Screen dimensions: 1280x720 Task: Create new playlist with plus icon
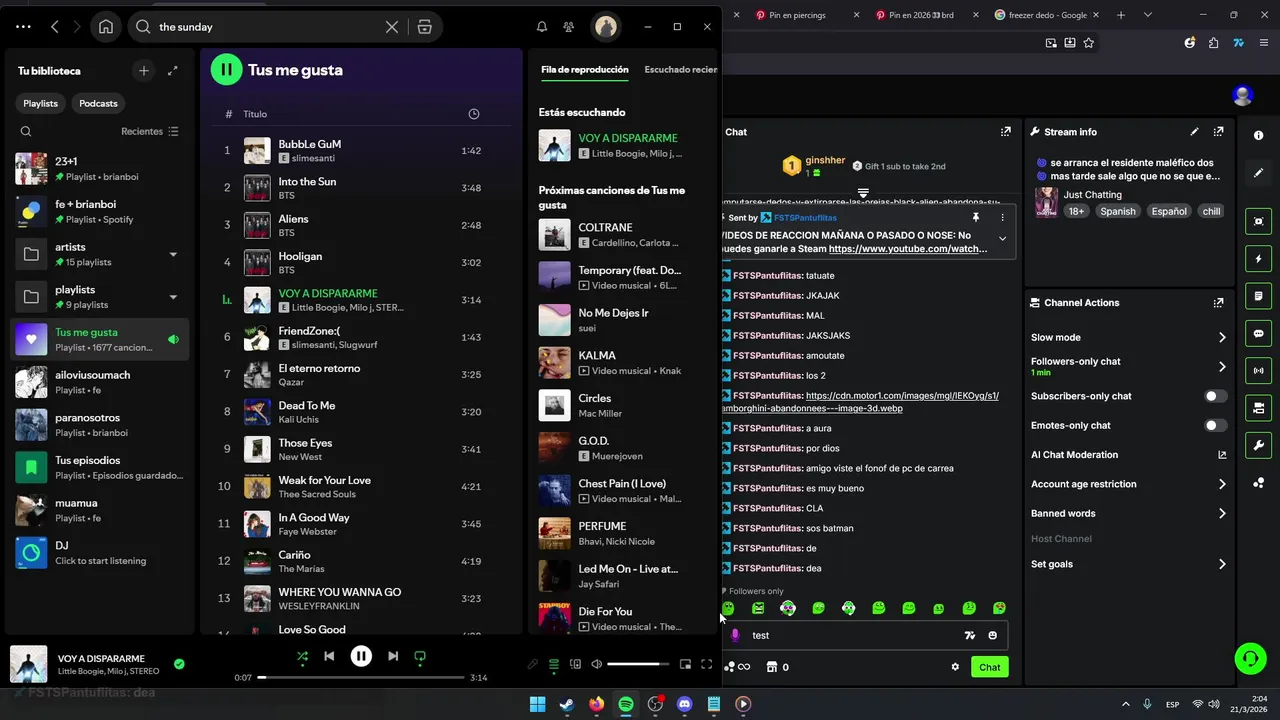(144, 70)
